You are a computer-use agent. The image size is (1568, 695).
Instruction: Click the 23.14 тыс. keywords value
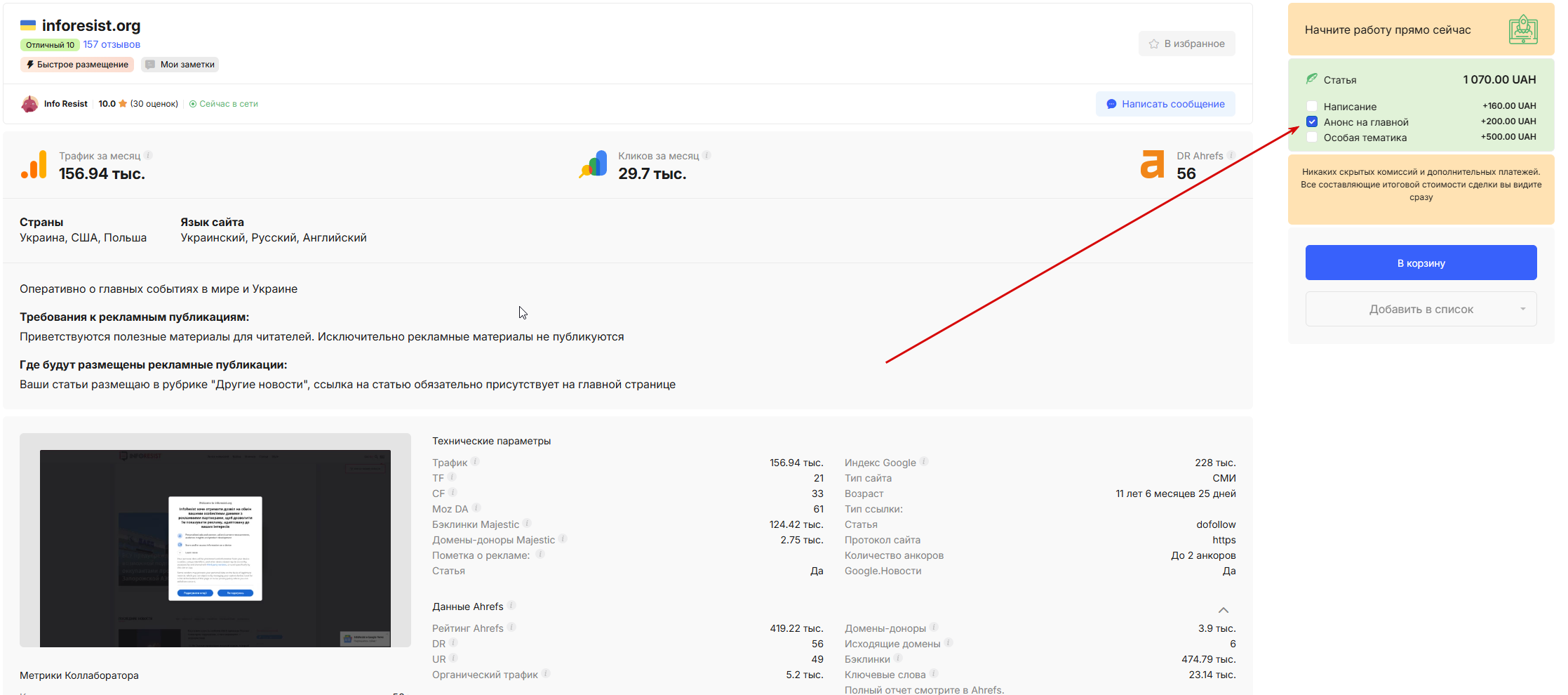tap(1212, 675)
